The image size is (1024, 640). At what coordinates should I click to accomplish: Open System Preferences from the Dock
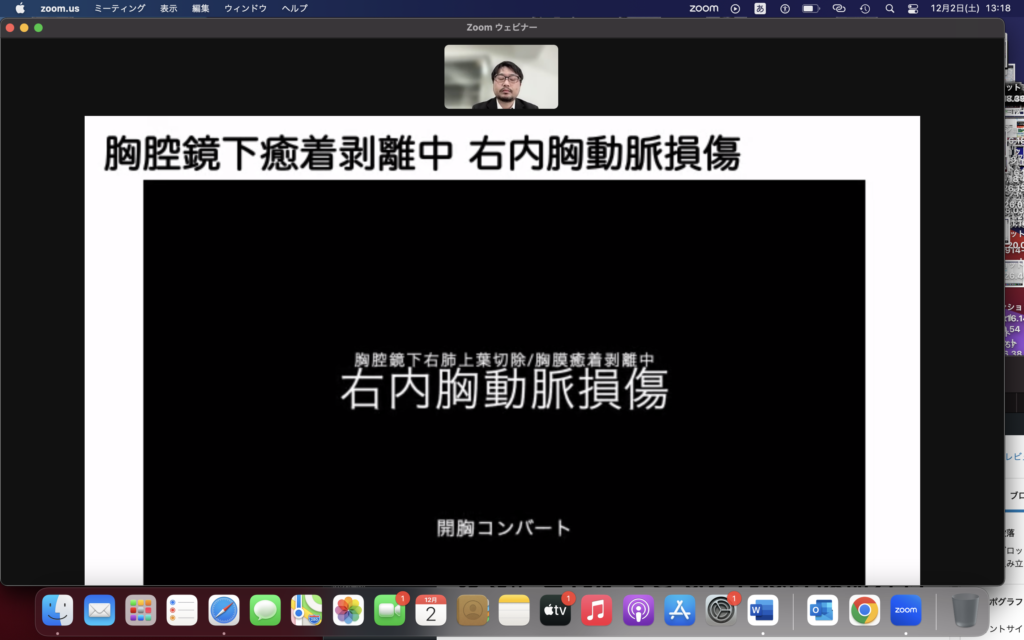point(720,610)
